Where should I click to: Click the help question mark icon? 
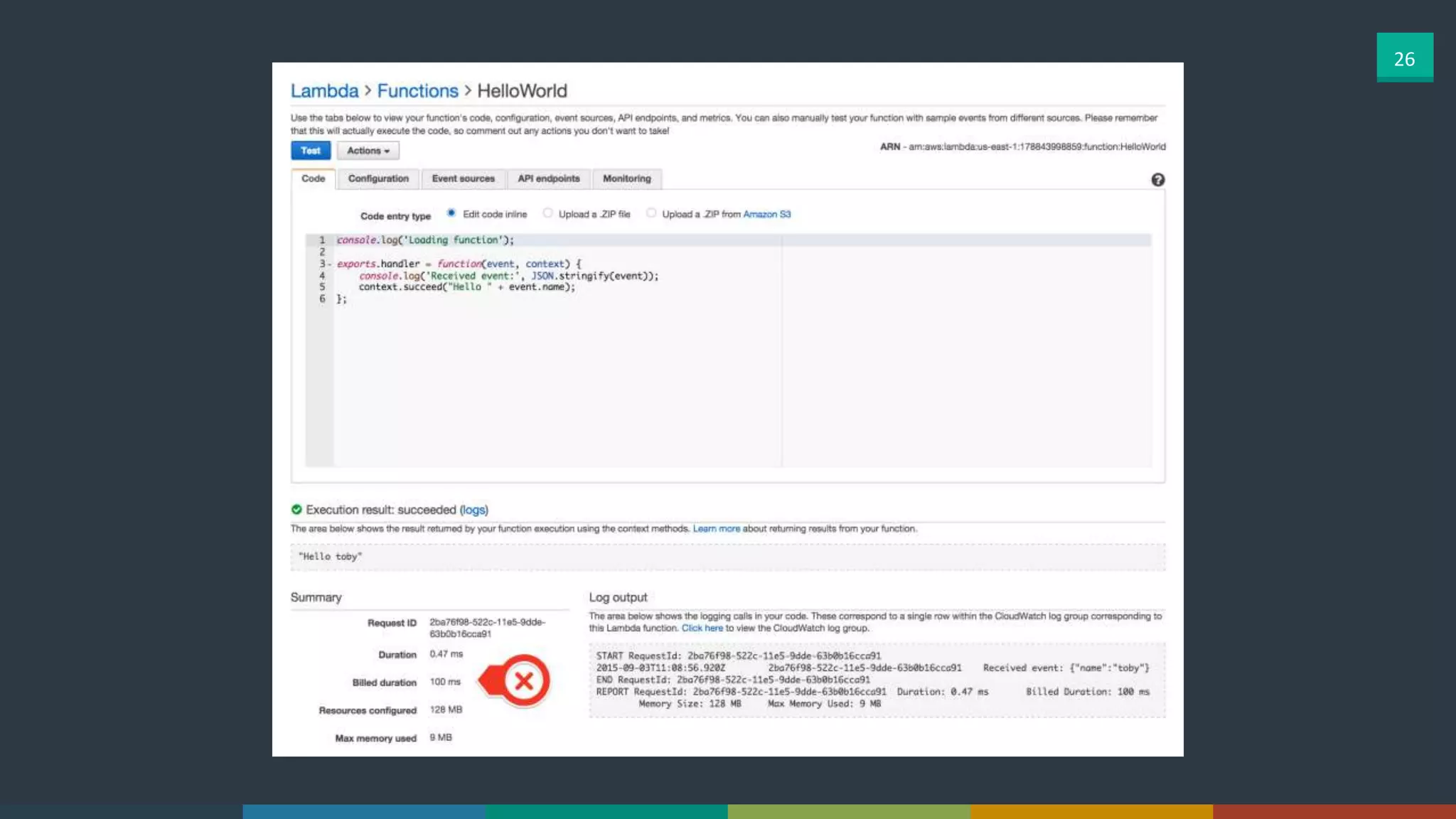click(x=1157, y=180)
